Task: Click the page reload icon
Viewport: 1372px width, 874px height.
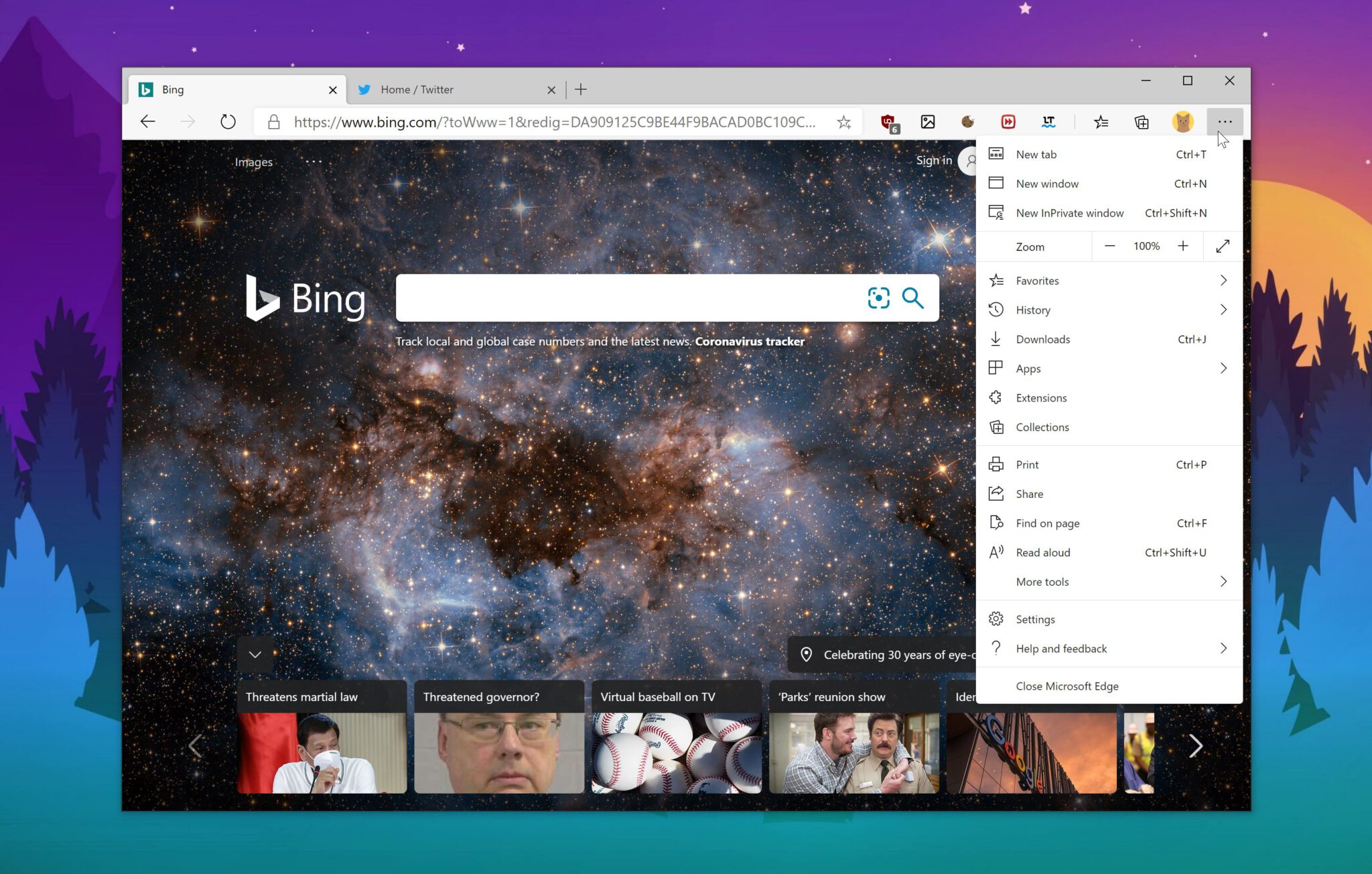Action: pos(228,121)
